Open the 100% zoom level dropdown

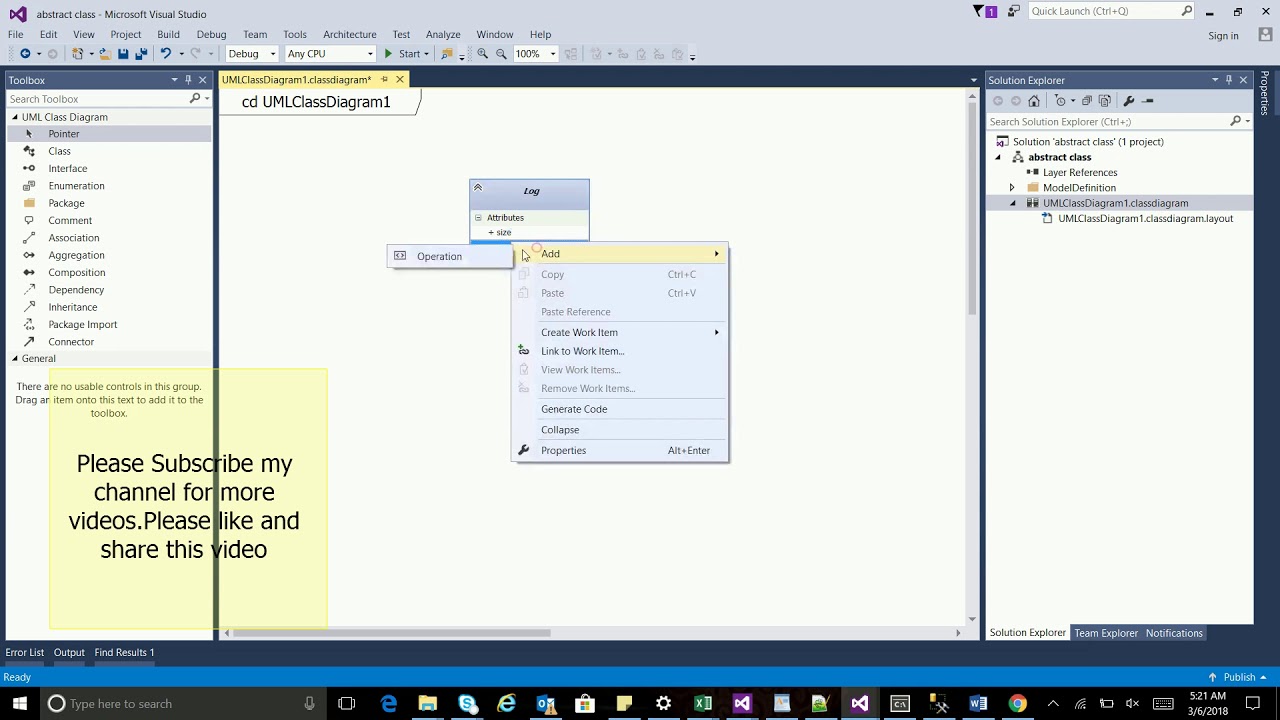click(535, 54)
